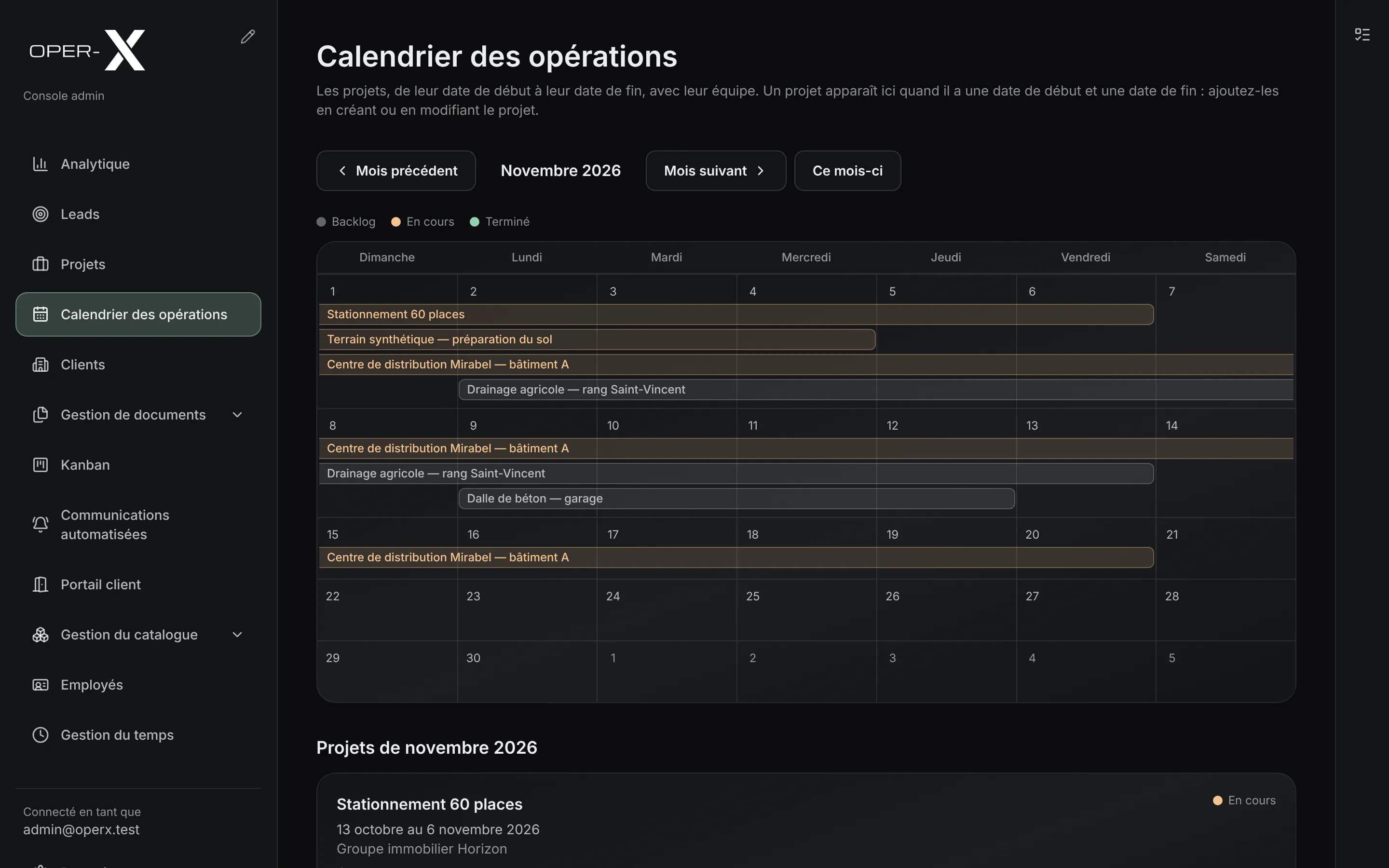The height and width of the screenshot is (868, 1389).
Task: Click the Kanban board icon
Action: point(40,465)
